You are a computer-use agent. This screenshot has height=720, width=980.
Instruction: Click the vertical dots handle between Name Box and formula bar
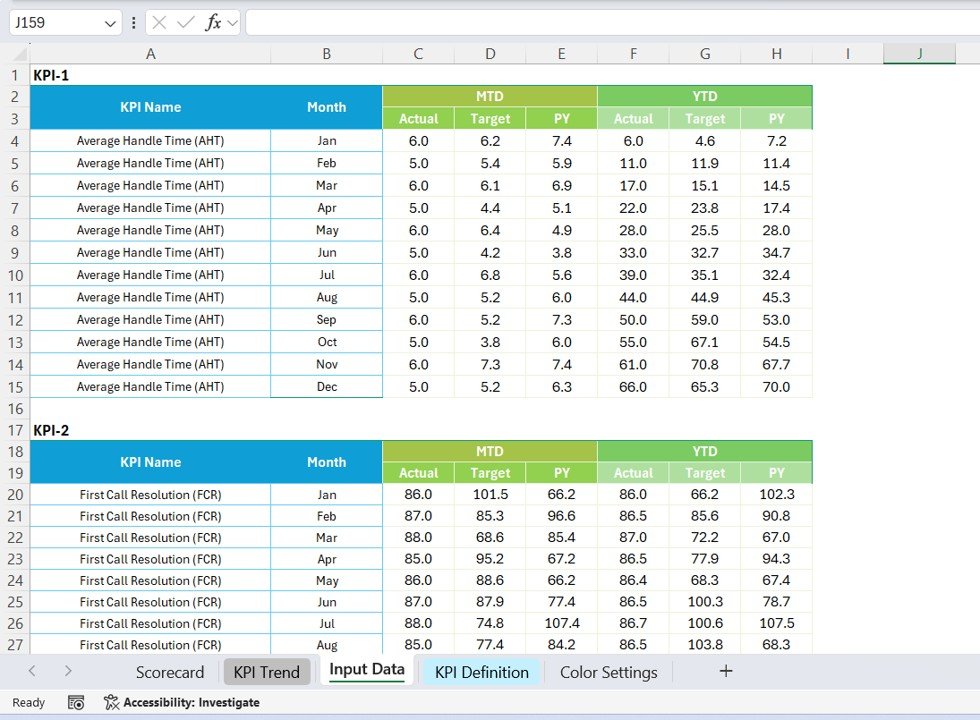click(131, 21)
